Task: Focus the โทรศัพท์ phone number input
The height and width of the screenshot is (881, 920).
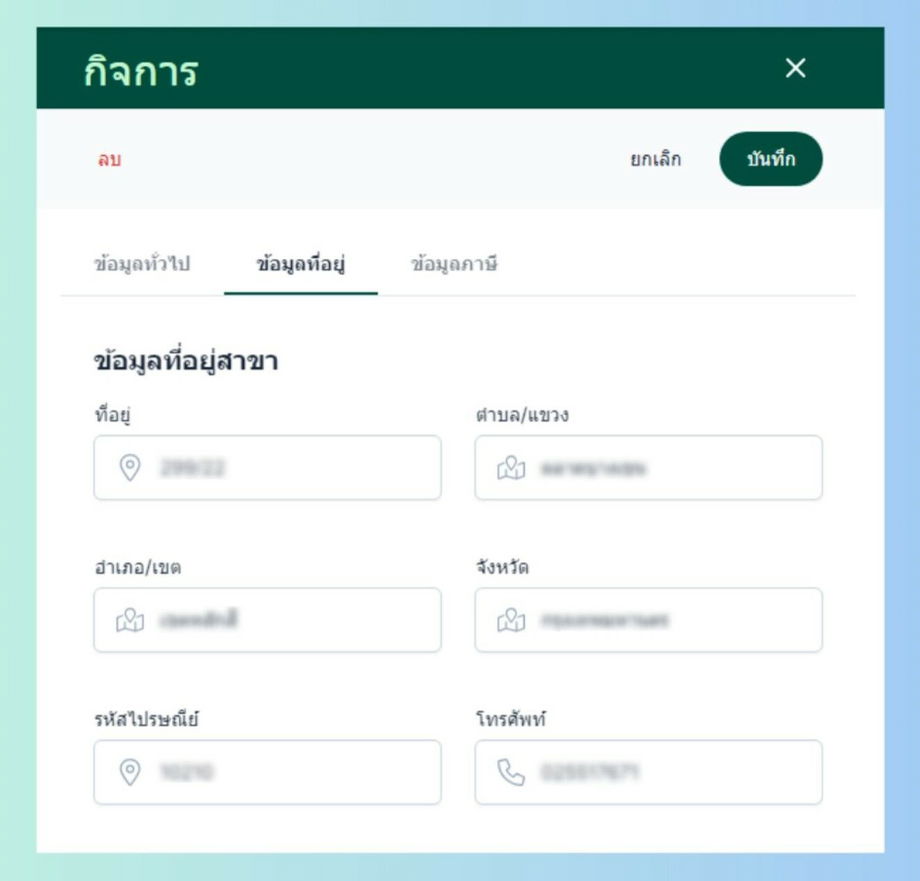Action: pyautogui.click(x=648, y=772)
